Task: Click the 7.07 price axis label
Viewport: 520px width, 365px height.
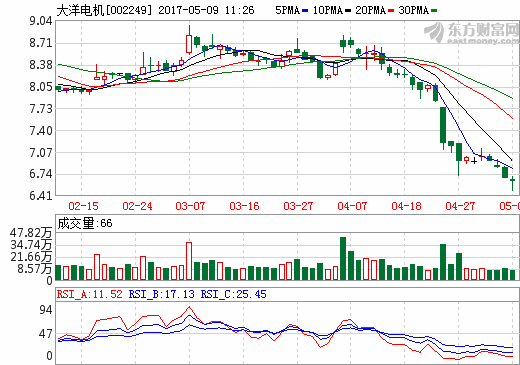Action: pos(41,152)
